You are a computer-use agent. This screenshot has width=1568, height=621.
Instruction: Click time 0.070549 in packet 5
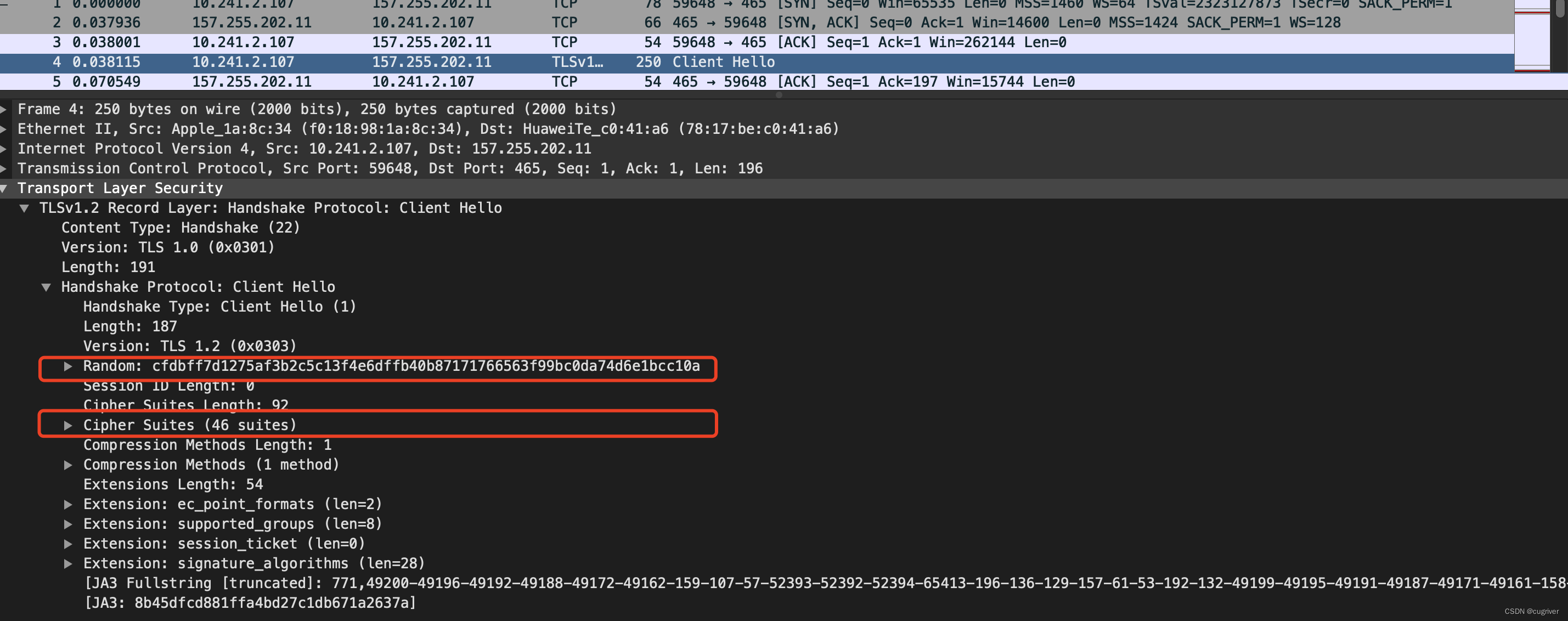106,82
